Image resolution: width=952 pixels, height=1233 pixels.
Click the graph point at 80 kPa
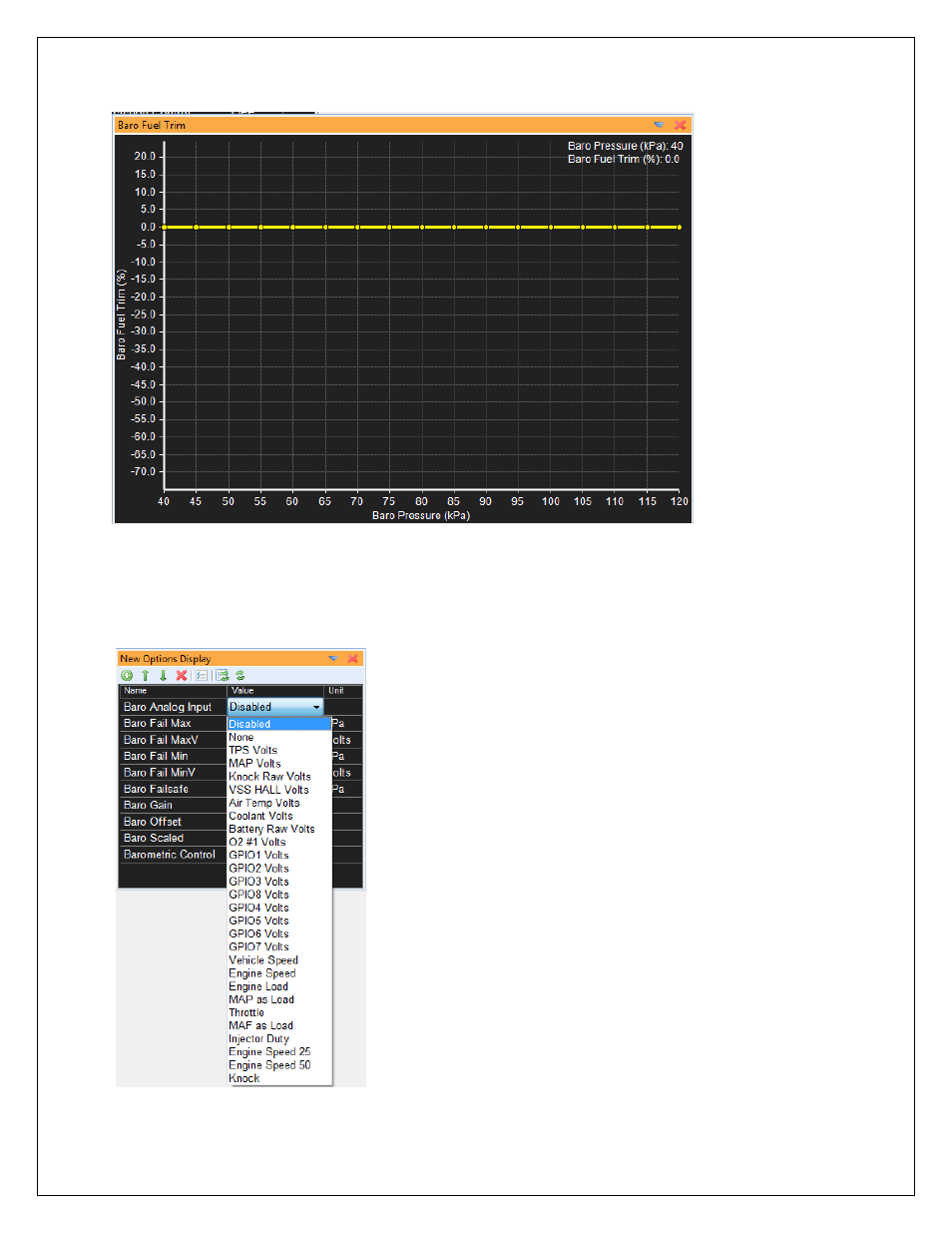421,228
